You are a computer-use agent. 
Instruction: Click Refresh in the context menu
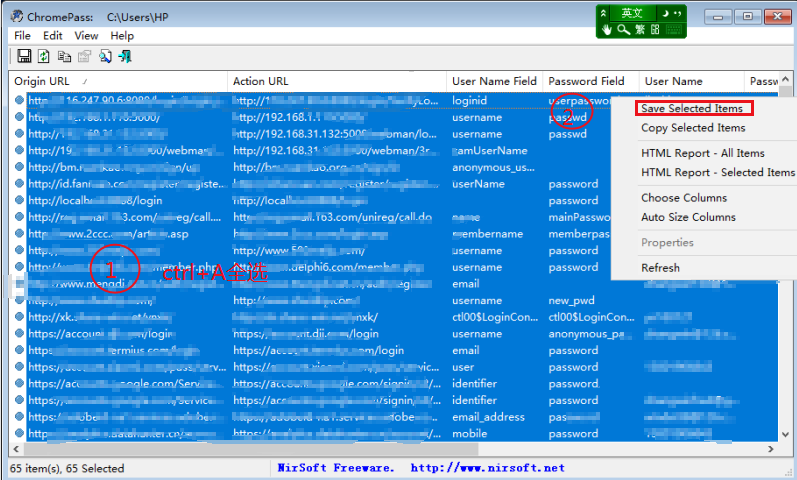pyautogui.click(x=660, y=268)
